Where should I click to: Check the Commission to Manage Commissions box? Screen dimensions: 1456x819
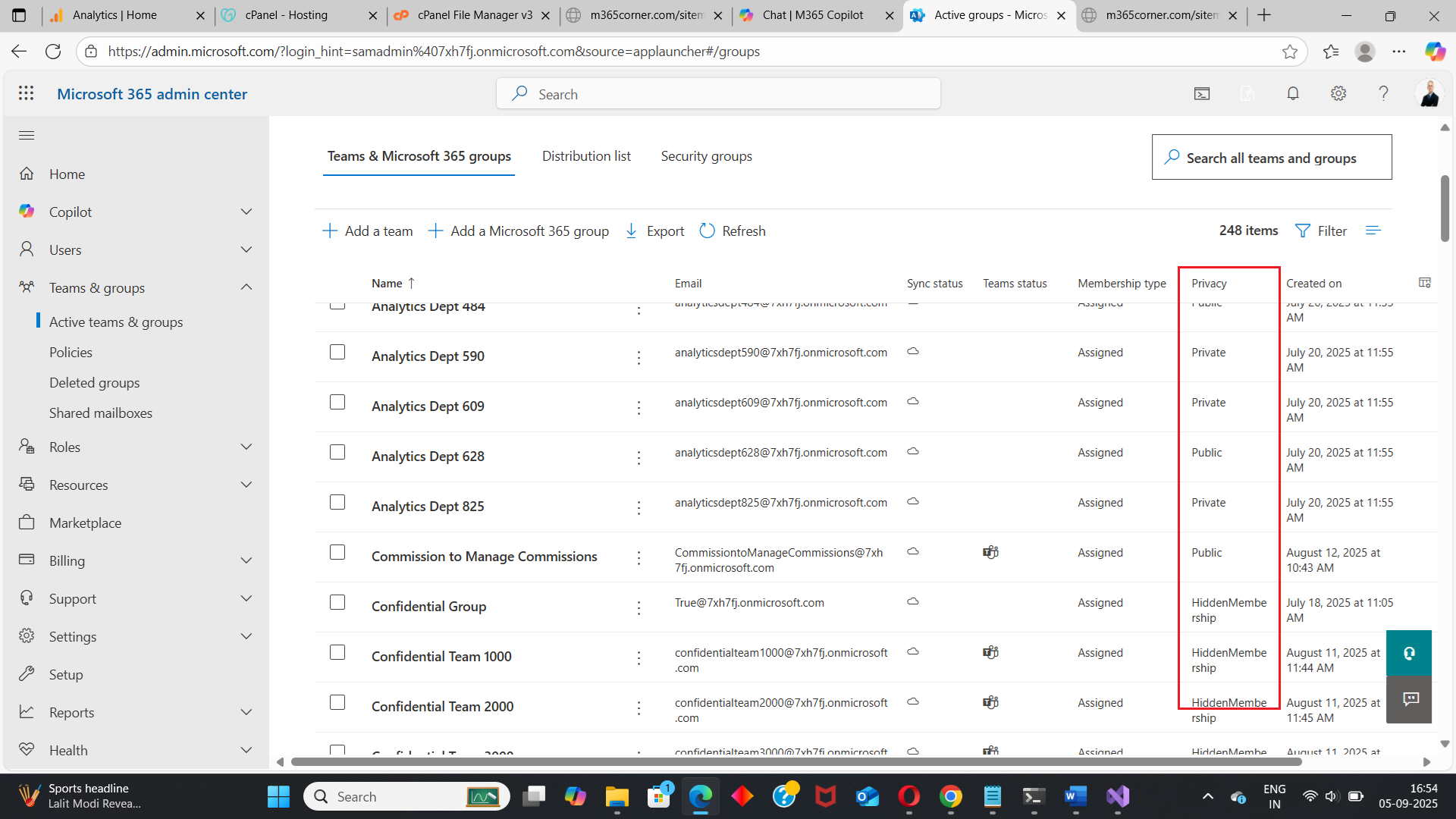click(337, 553)
